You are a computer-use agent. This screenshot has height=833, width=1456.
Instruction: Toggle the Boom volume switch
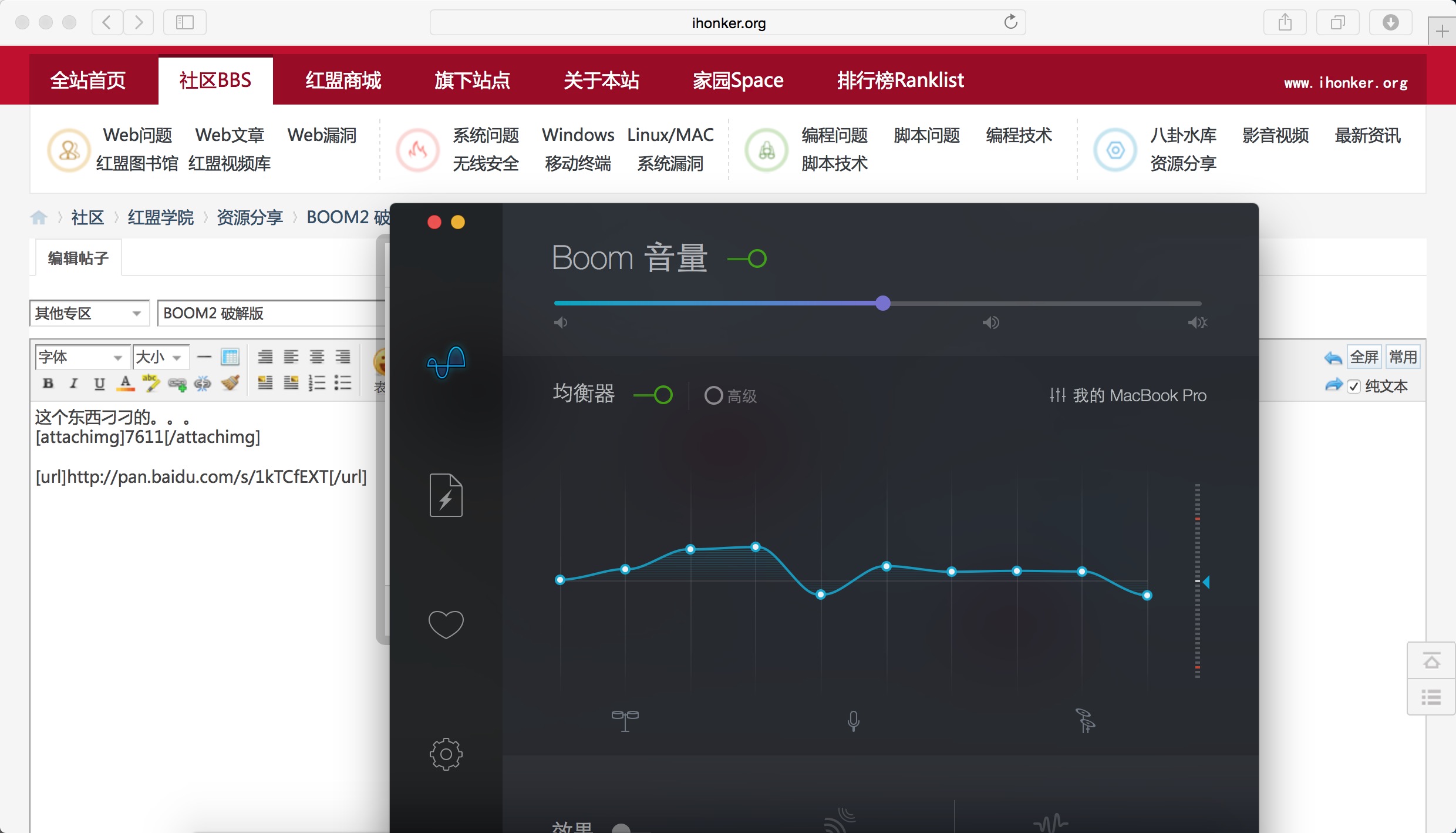747,258
